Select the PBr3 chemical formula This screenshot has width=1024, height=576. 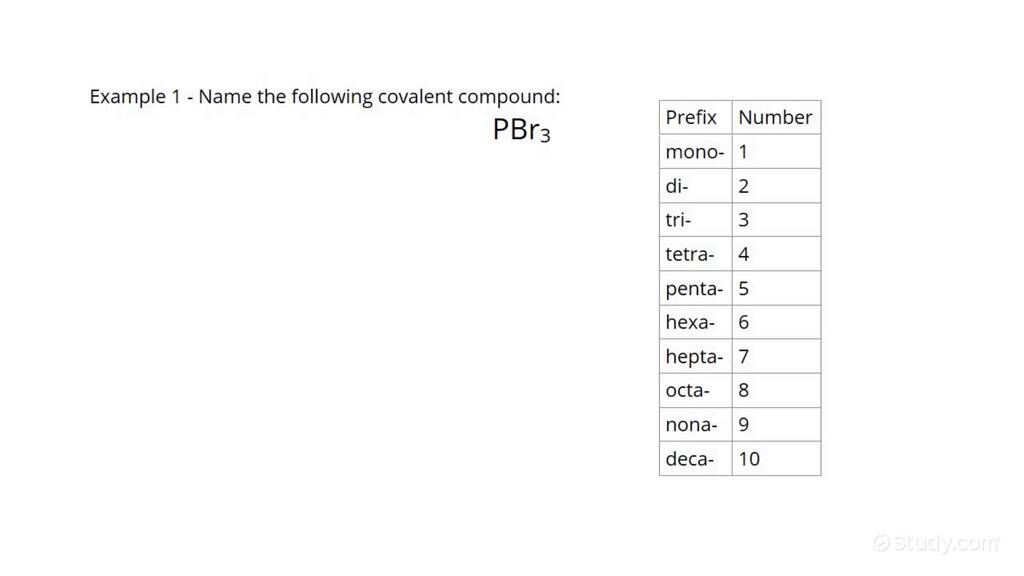521,130
